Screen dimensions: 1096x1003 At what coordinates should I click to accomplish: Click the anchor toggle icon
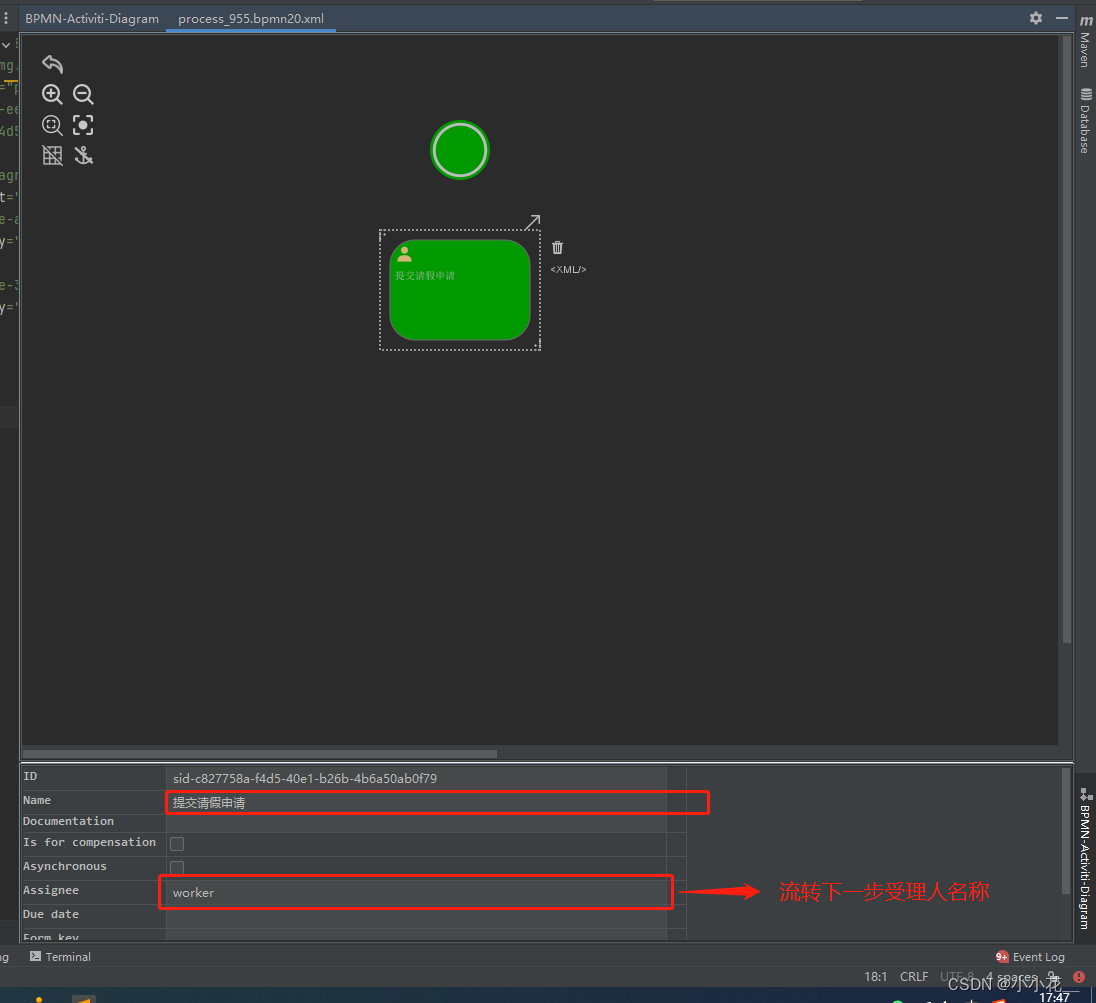(x=83, y=156)
